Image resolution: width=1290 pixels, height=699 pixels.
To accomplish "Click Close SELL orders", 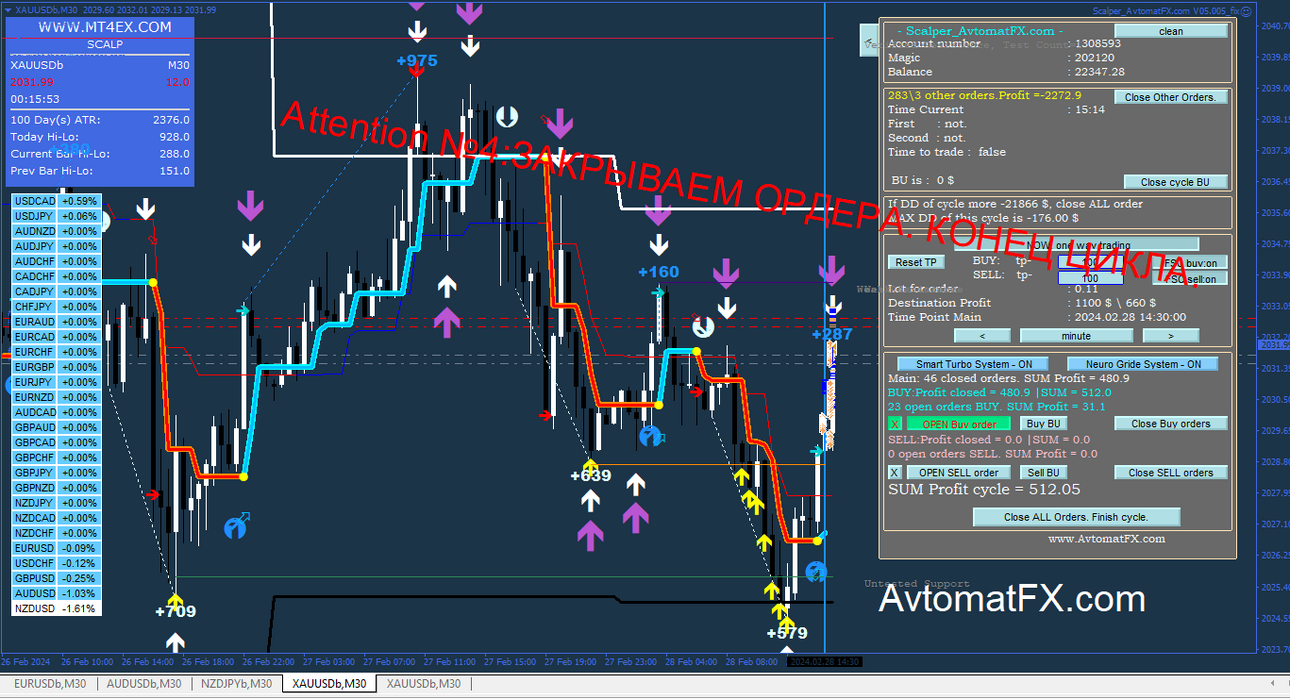I will pos(1171,473).
